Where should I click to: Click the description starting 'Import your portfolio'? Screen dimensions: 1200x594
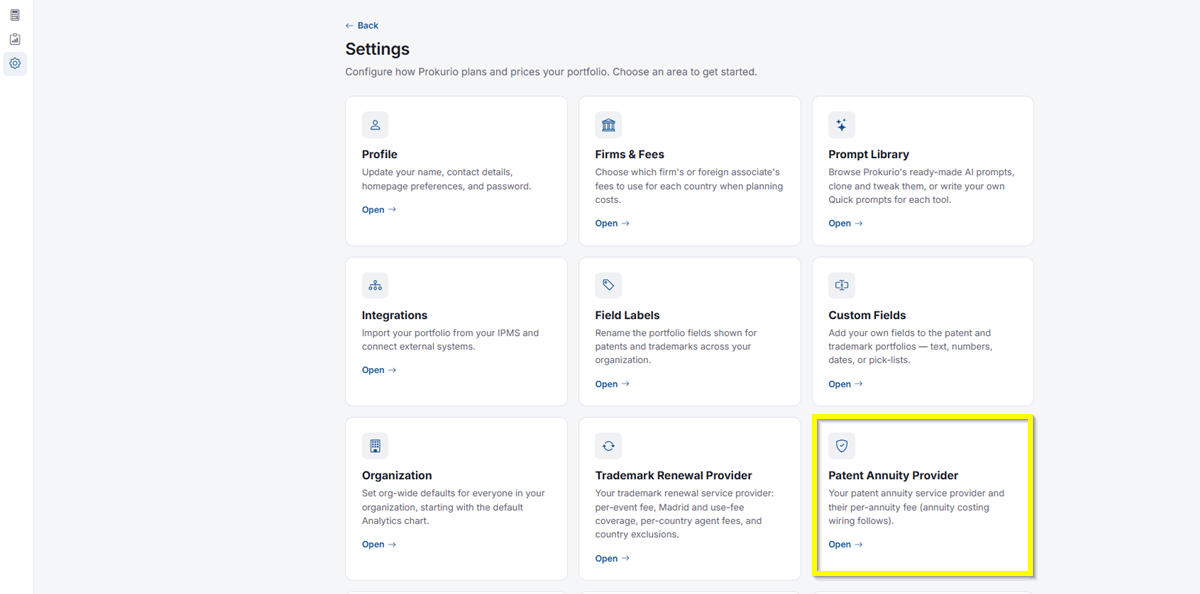(x=450, y=340)
